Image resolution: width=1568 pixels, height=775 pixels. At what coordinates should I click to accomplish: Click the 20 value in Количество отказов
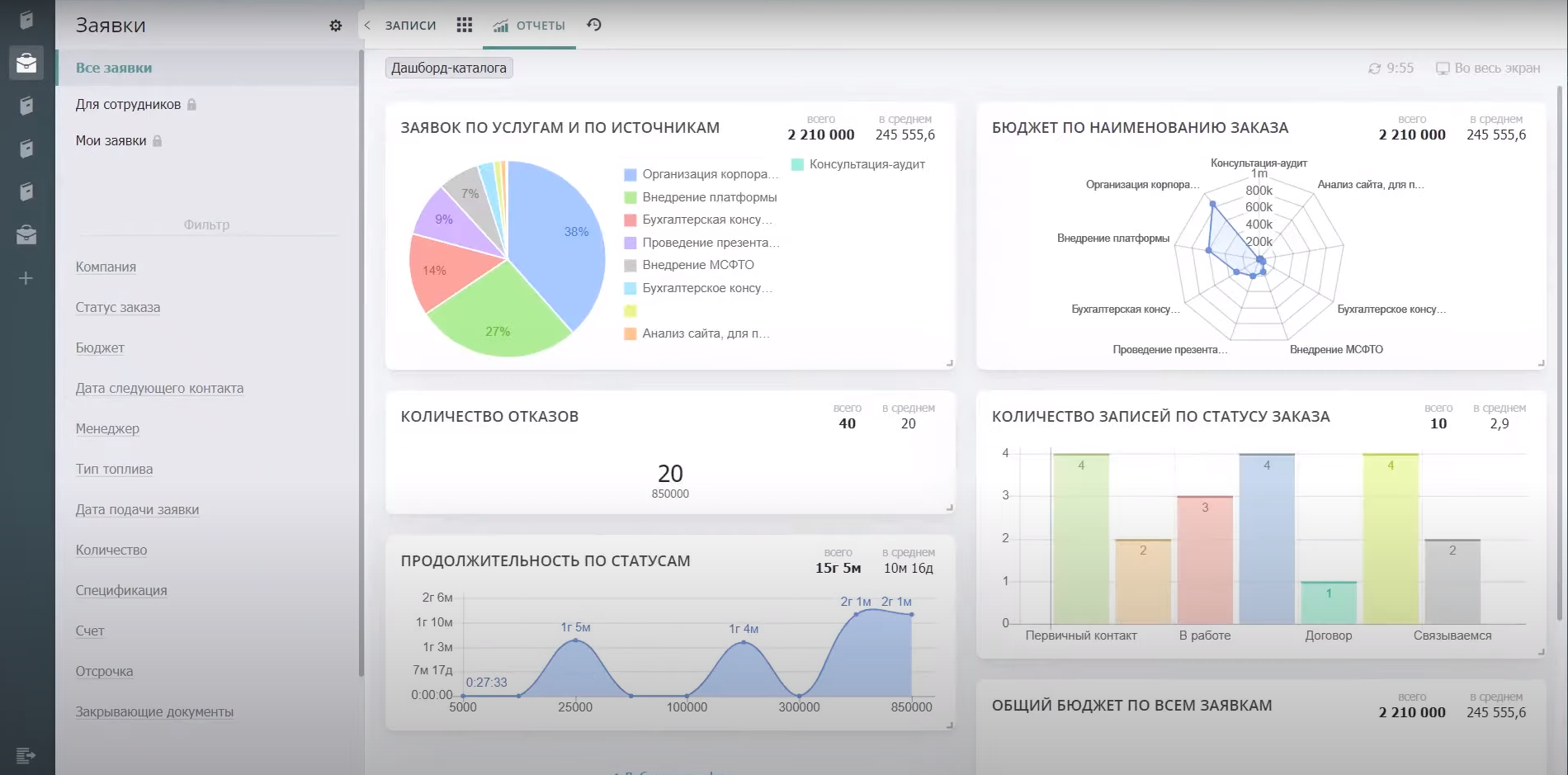point(670,474)
